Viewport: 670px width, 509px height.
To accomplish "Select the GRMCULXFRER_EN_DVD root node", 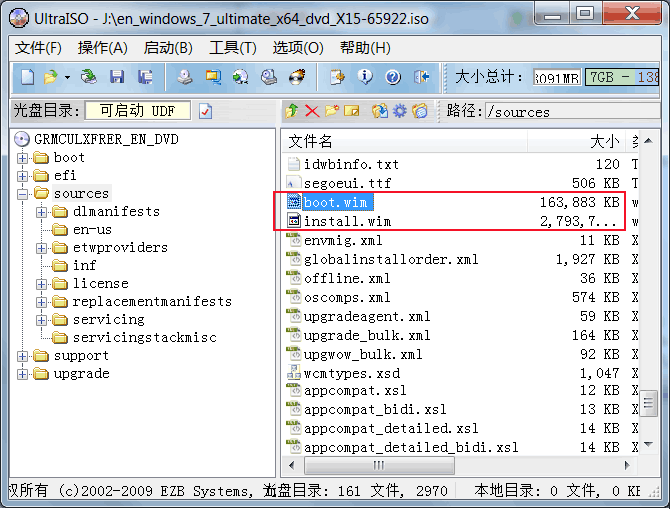I will coord(106,139).
